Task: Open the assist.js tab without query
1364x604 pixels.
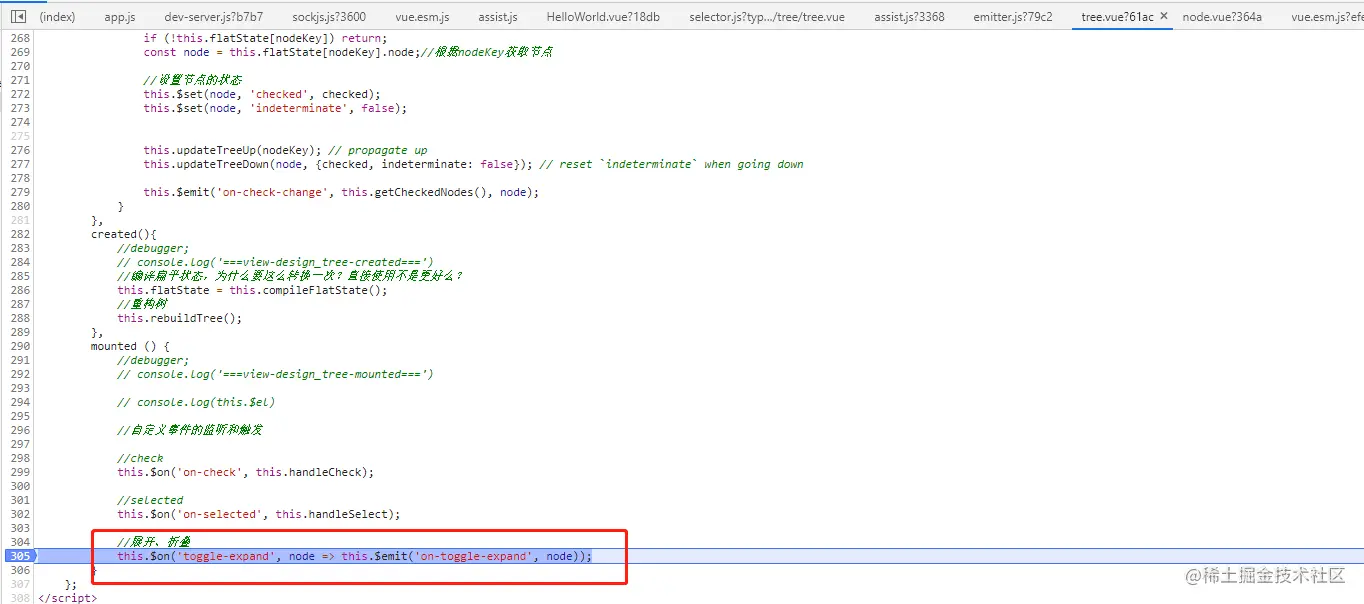Action: pos(498,17)
